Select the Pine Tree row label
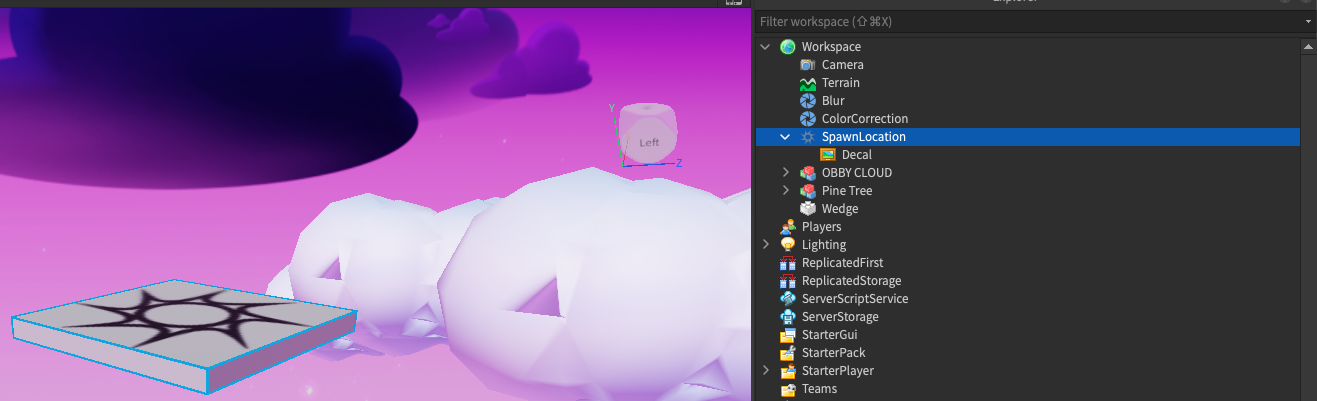The image size is (1317, 401). pos(847,191)
